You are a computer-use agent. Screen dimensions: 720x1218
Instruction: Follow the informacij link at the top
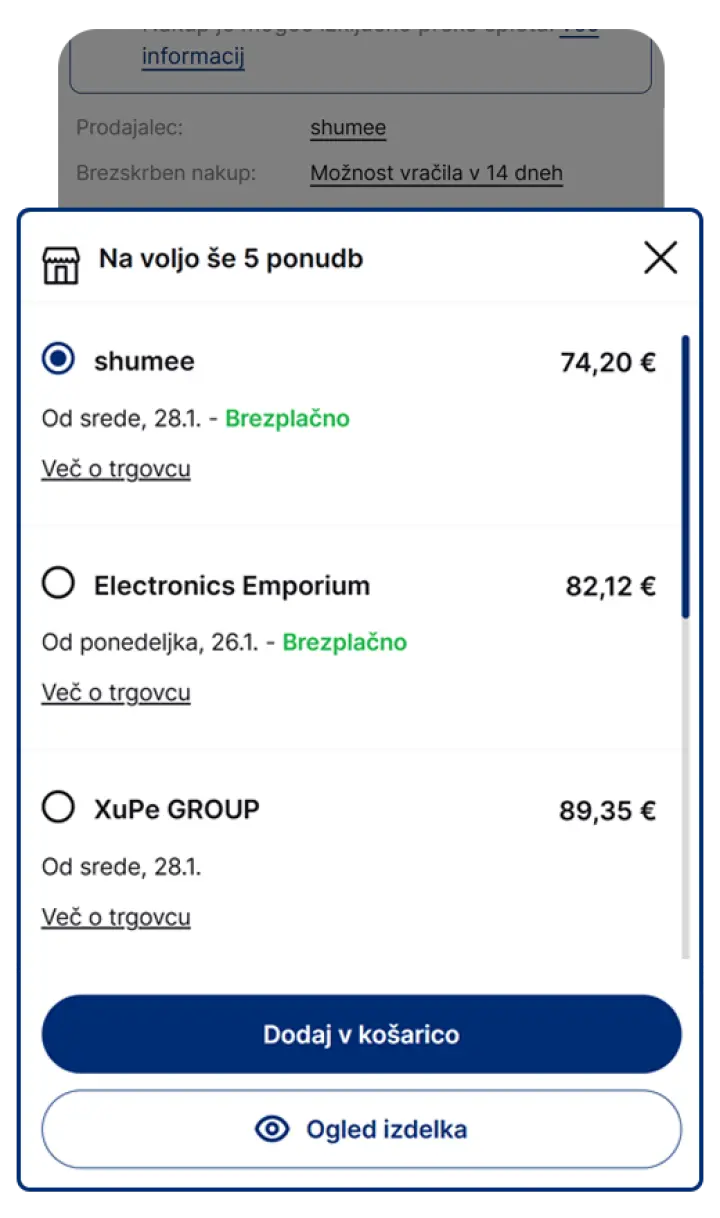(x=193, y=56)
